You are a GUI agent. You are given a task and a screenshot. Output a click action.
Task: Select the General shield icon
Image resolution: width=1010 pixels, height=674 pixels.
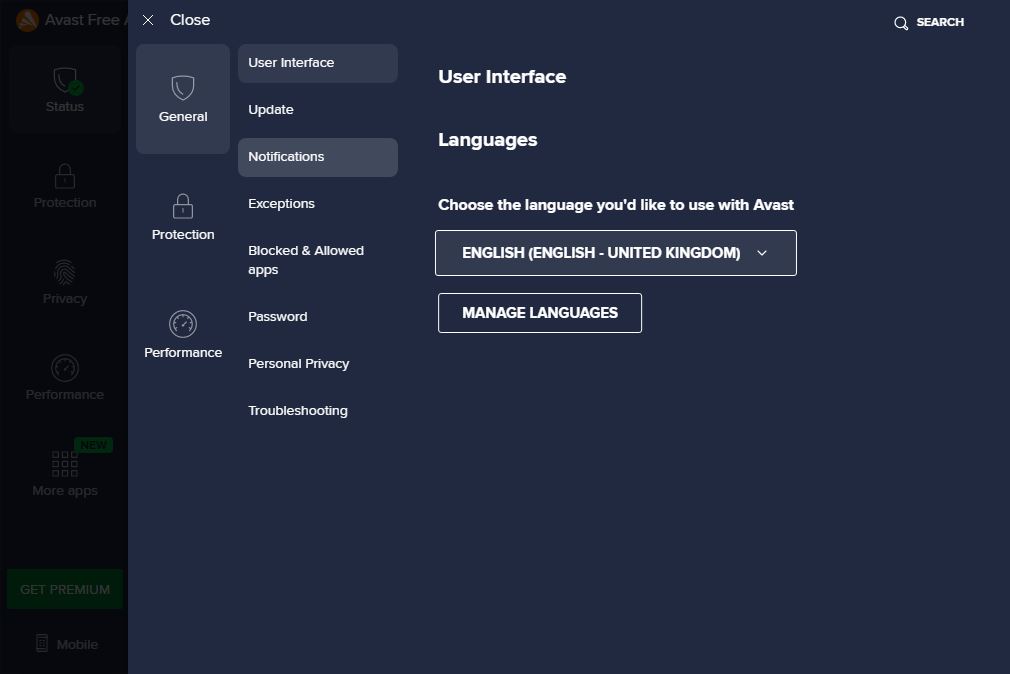(x=183, y=88)
